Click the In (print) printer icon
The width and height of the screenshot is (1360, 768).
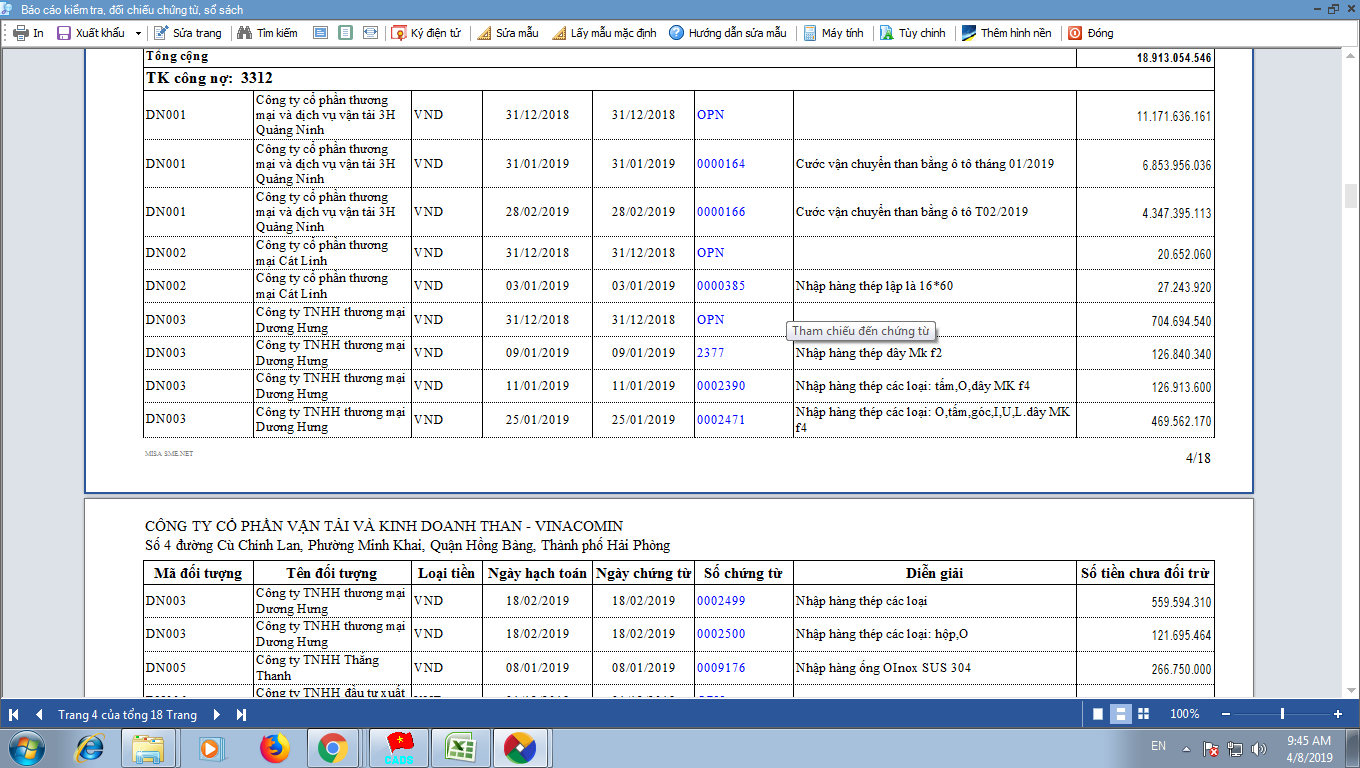[20, 33]
